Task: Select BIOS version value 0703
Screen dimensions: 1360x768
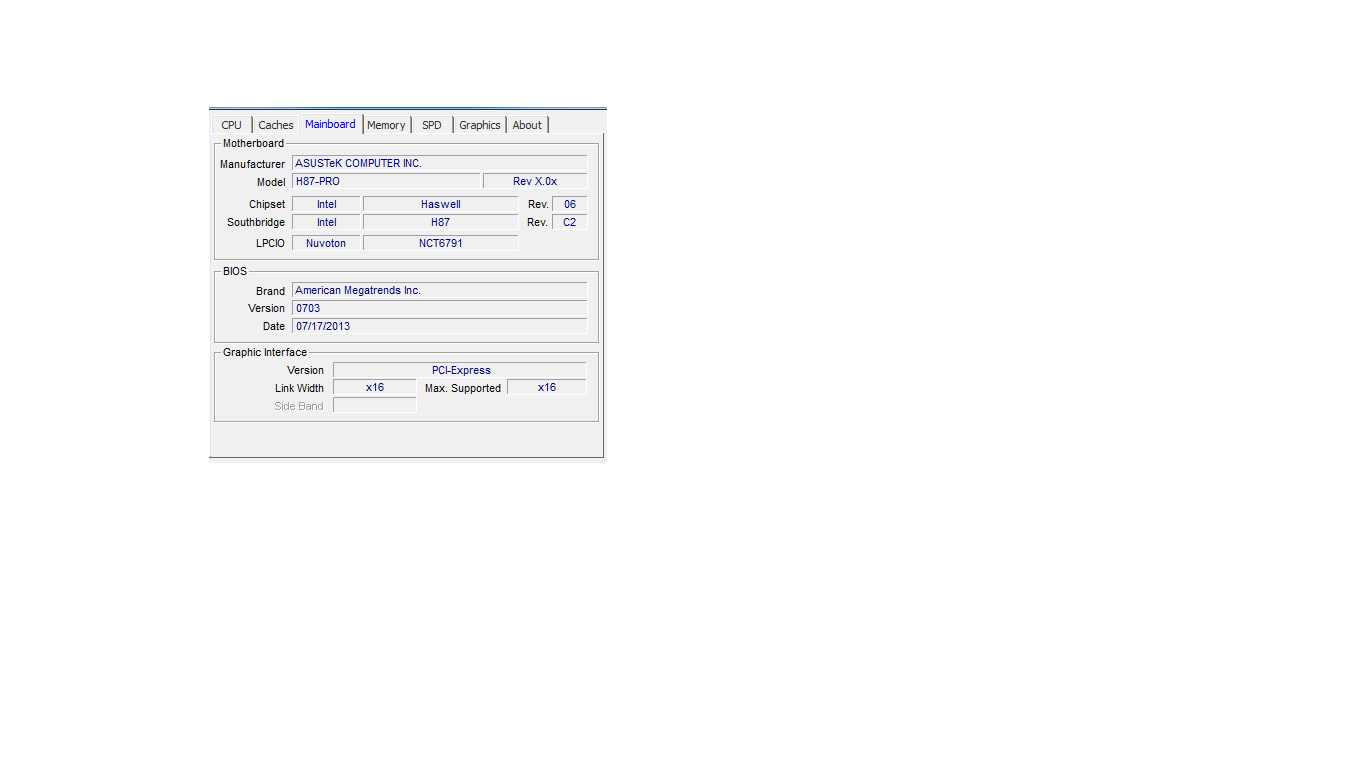Action: [x=440, y=308]
